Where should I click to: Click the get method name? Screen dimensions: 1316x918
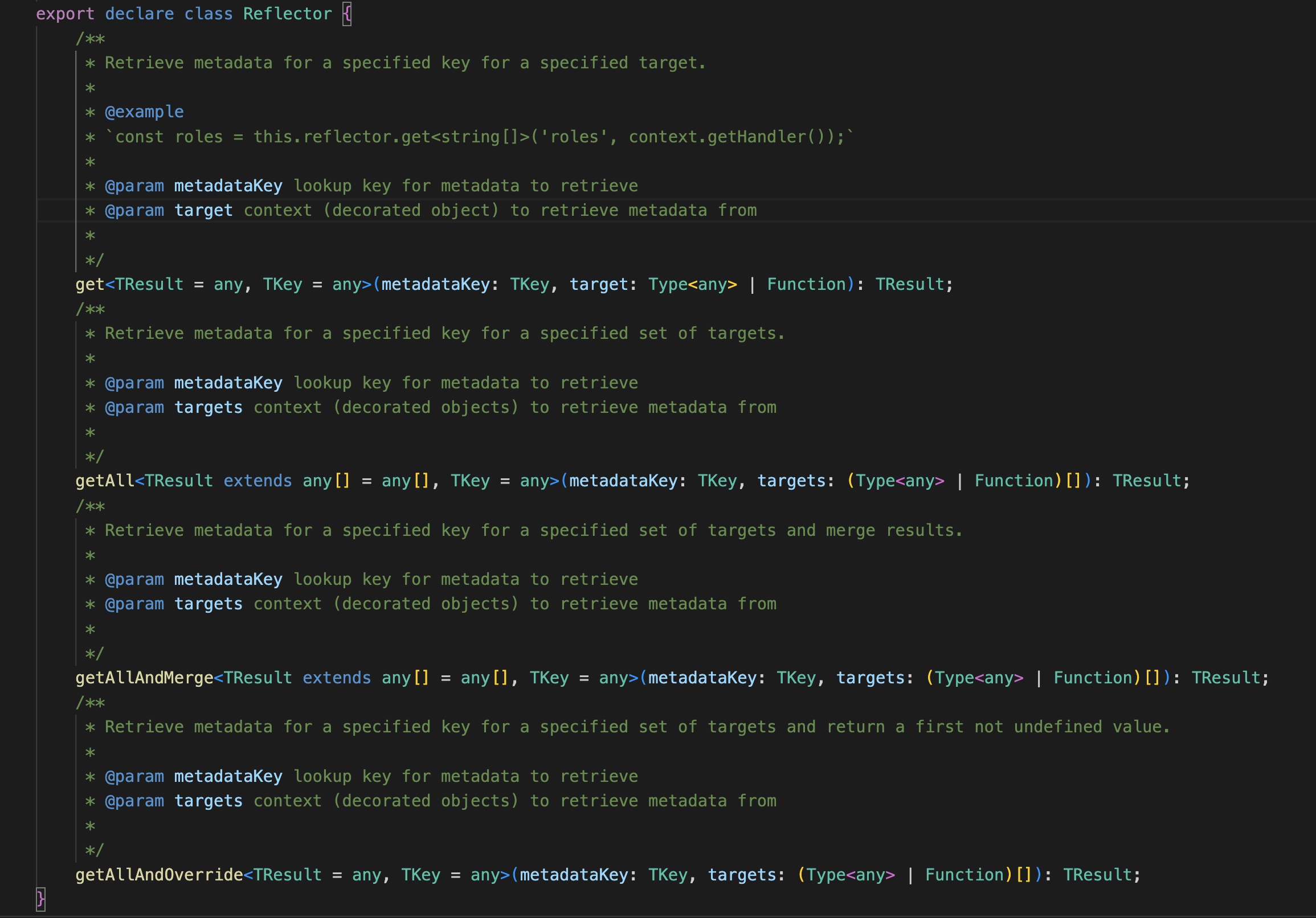(x=90, y=284)
